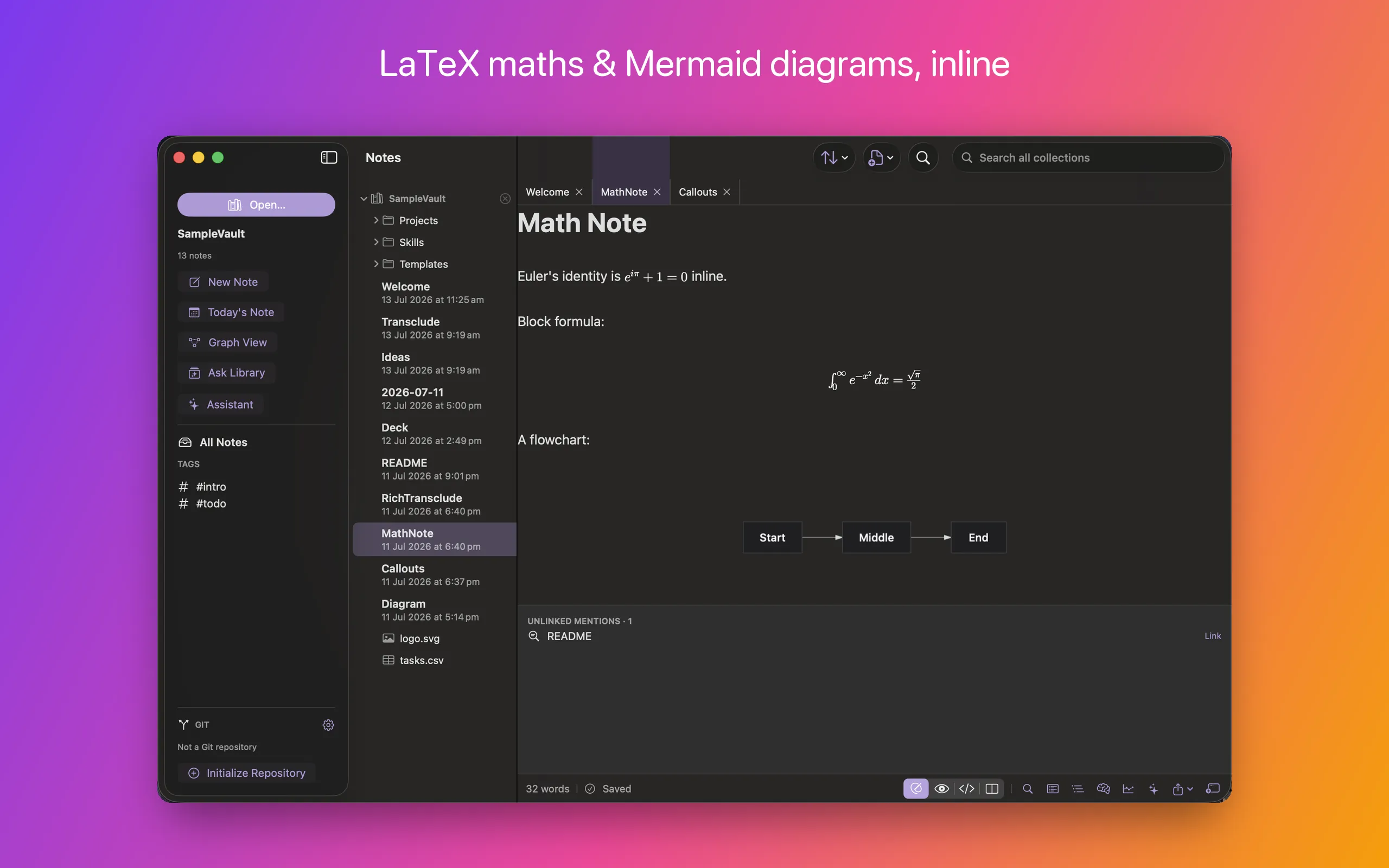1389x868 pixels.
Task: Close the Callouts tab
Action: tap(727, 192)
